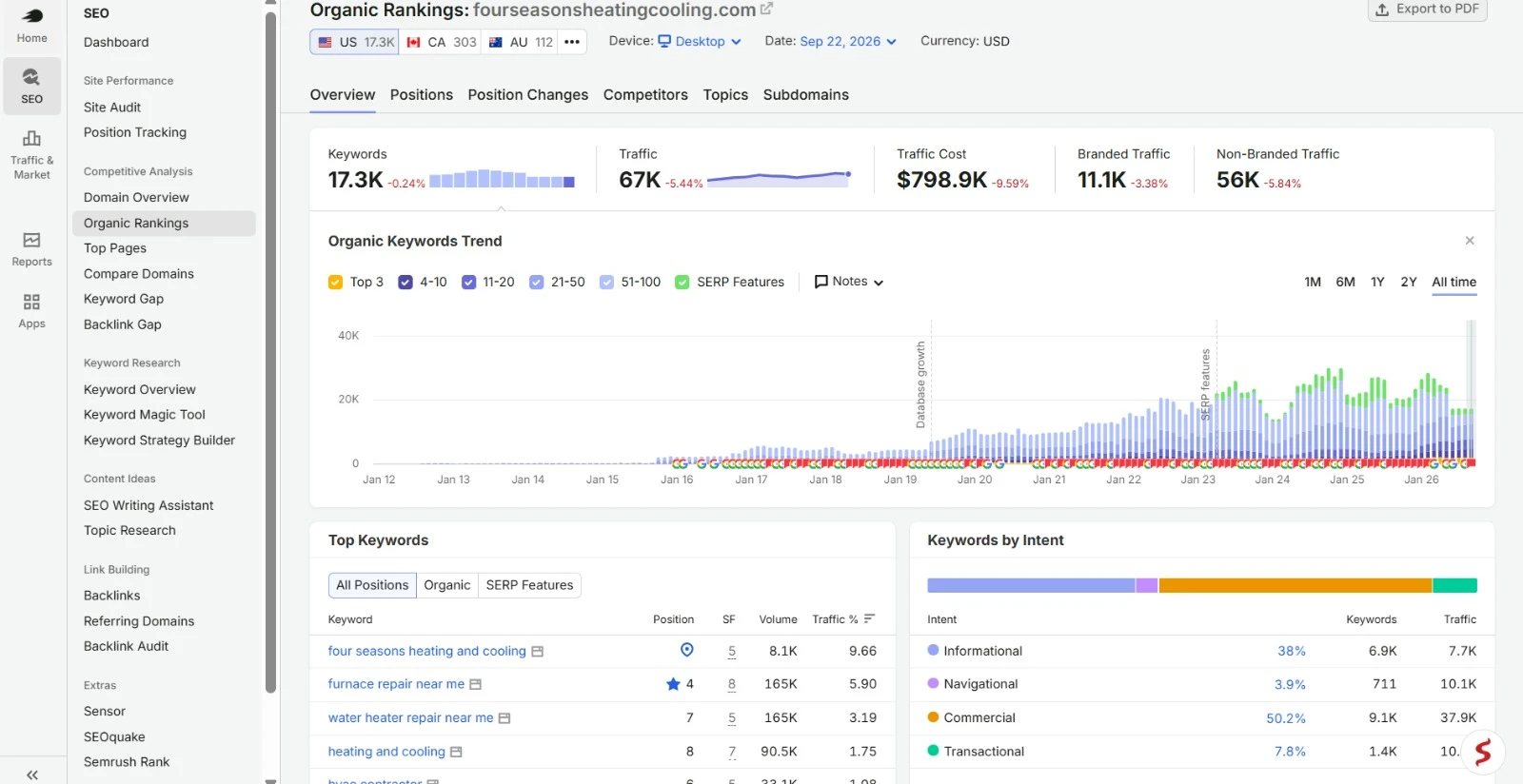
Task: Collapse the sidebar with double-chevron icon
Action: click(x=31, y=774)
